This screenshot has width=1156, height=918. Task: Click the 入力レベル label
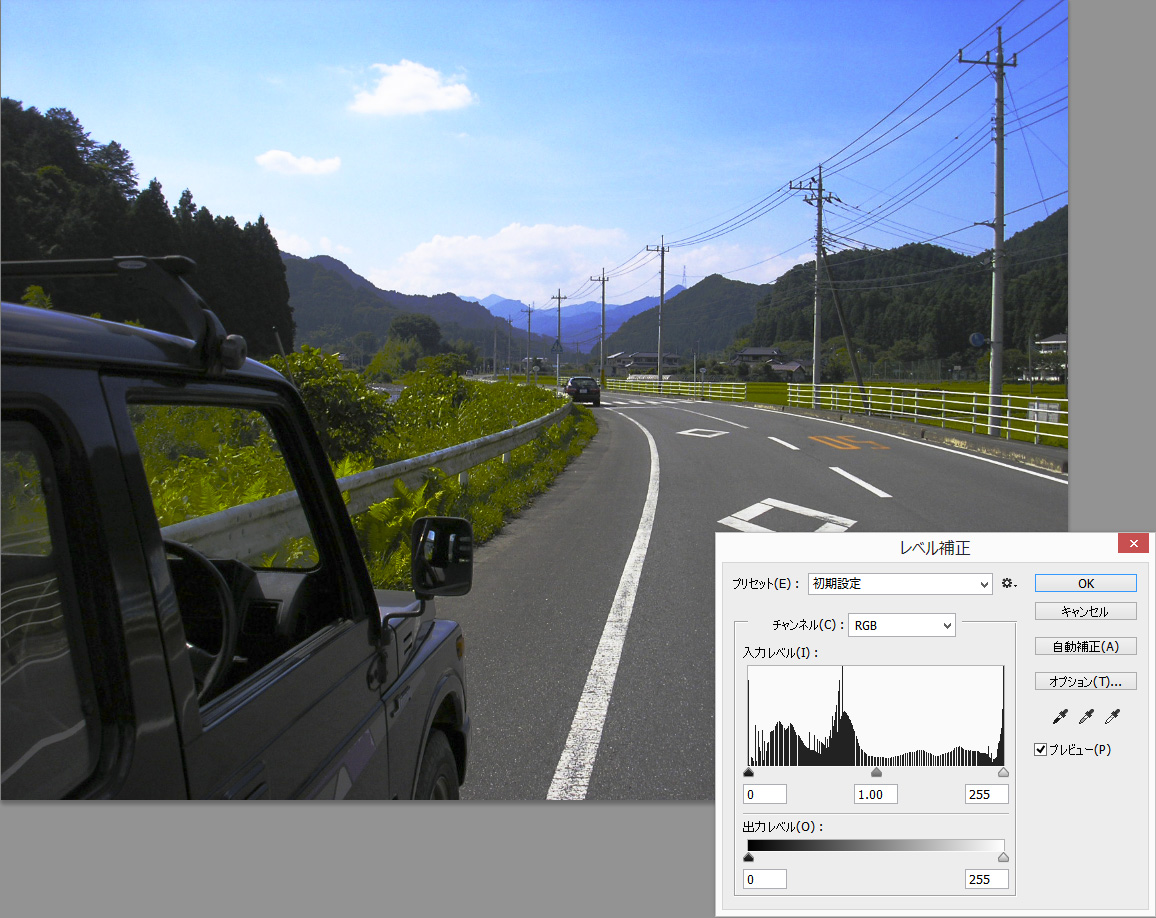[x=781, y=653]
